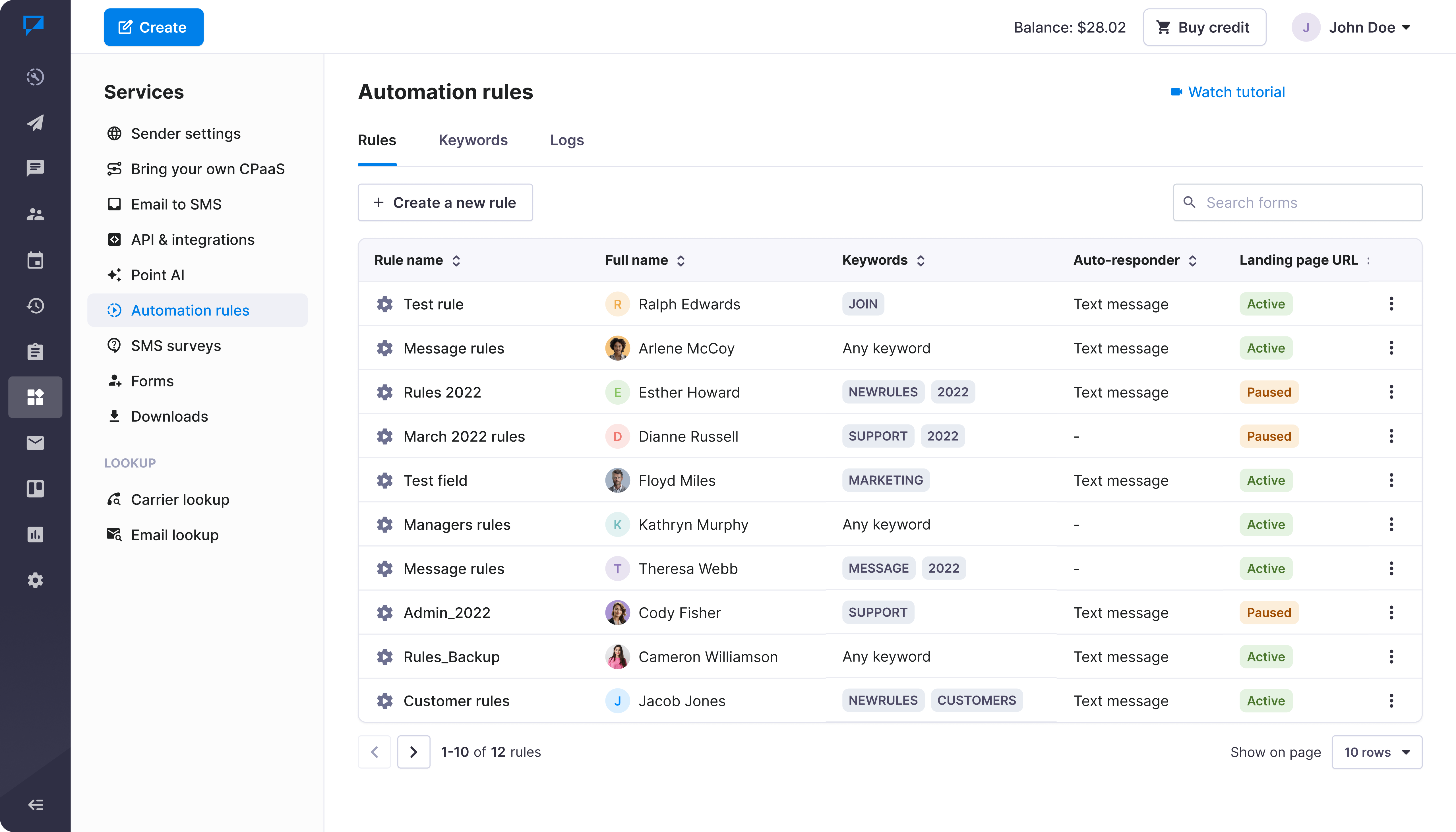Viewport: 1456px width, 832px height.
Task: Open the history clock icon in sidebar
Action: [x=36, y=306]
